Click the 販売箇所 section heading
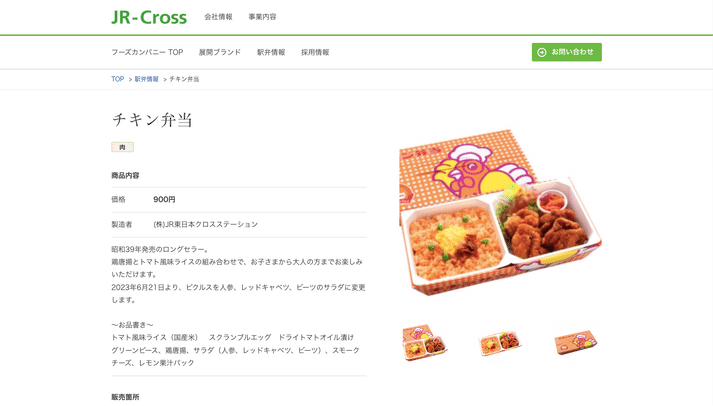Screen dimensions: 713x406 pos(125,397)
